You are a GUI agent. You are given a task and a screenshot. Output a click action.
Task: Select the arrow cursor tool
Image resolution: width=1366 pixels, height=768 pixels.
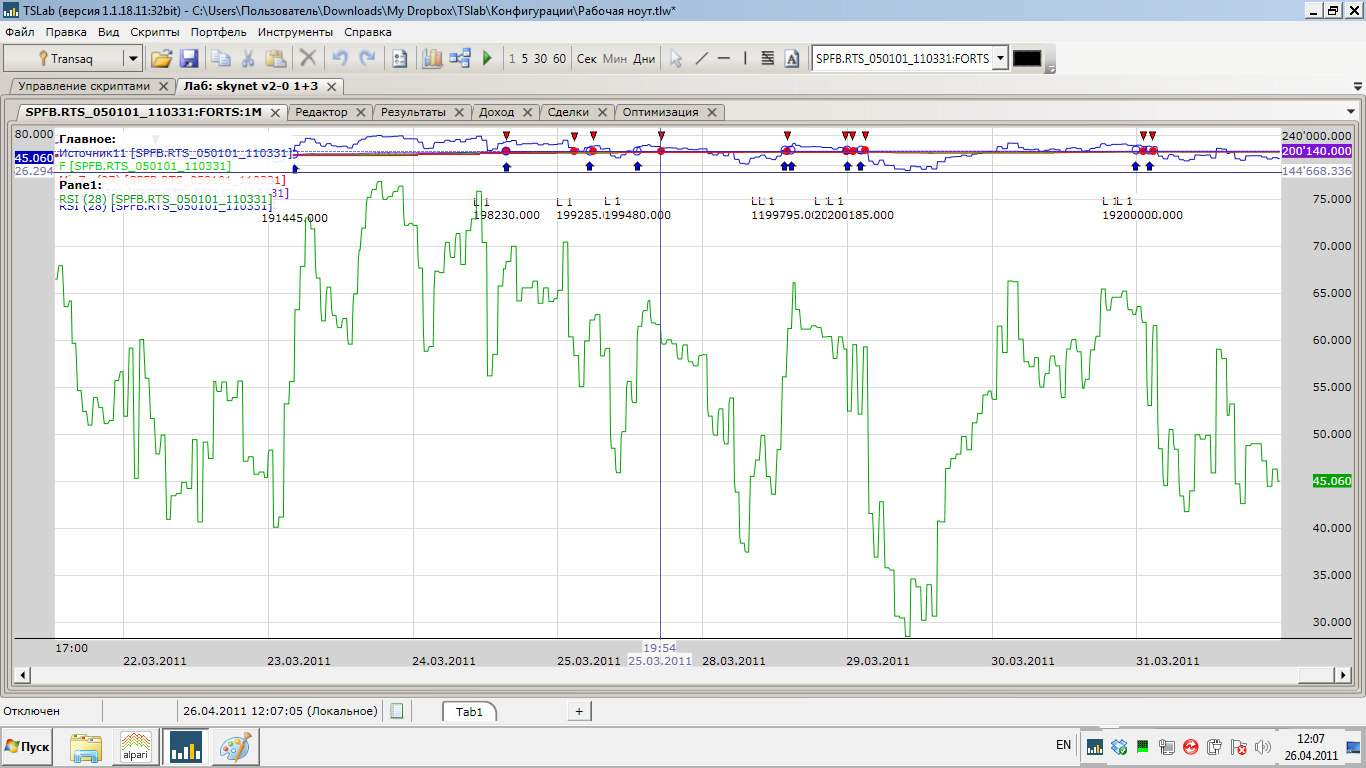[676, 59]
